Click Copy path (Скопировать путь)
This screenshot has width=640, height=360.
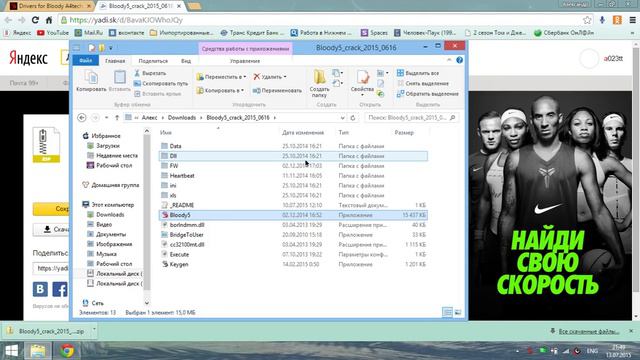pyautogui.click(x=161, y=83)
